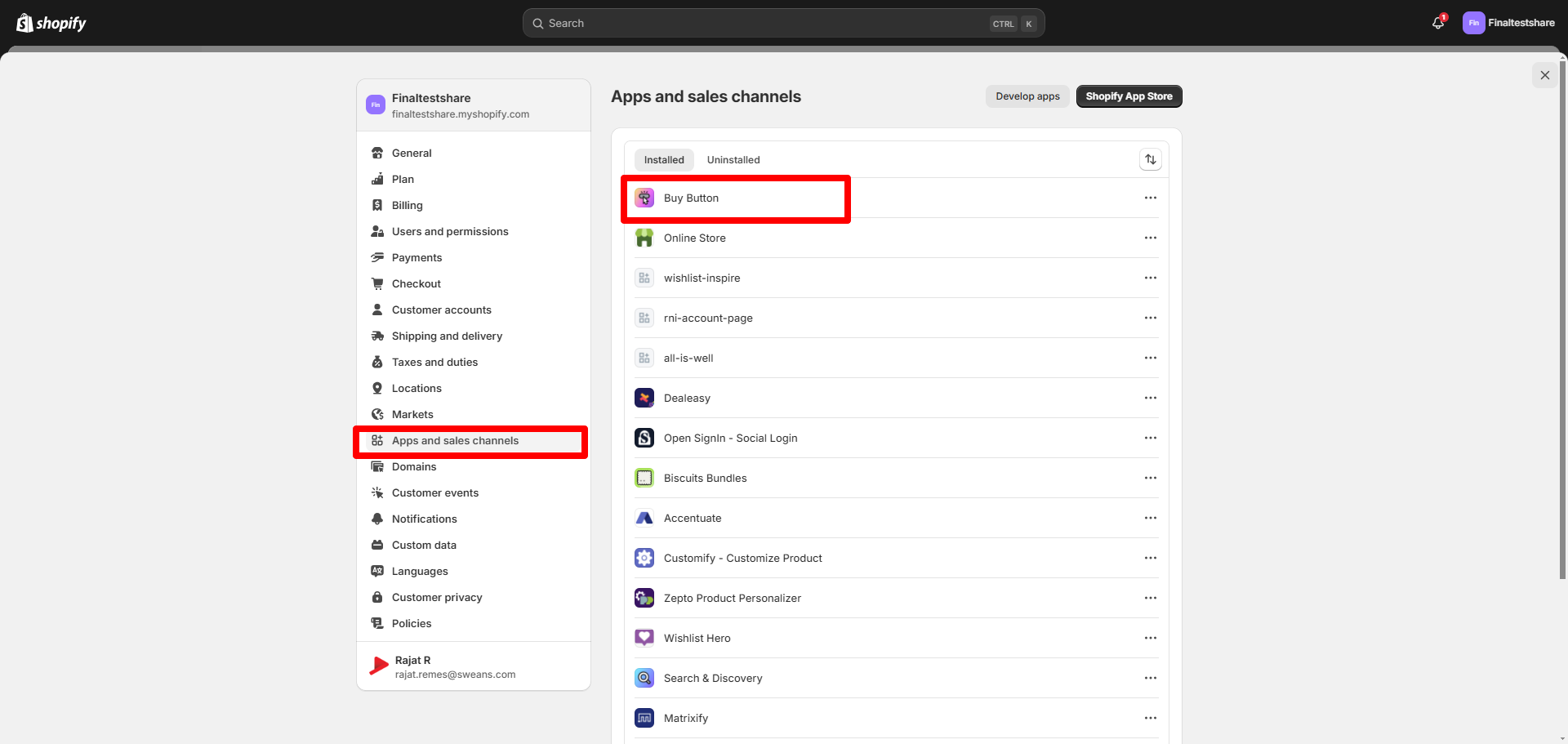Click the Wishlist Hero app icon
1568x744 pixels.
coord(644,638)
